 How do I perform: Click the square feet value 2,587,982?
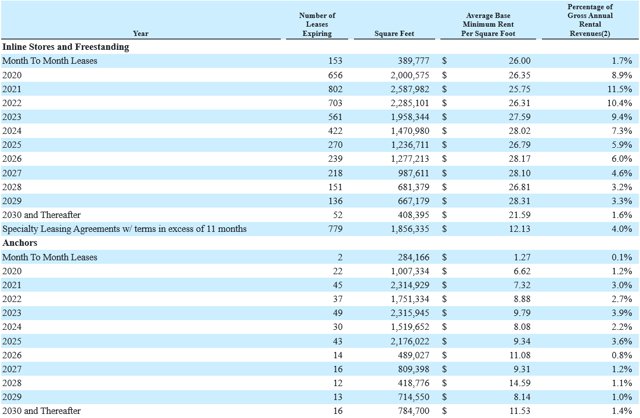click(x=410, y=89)
